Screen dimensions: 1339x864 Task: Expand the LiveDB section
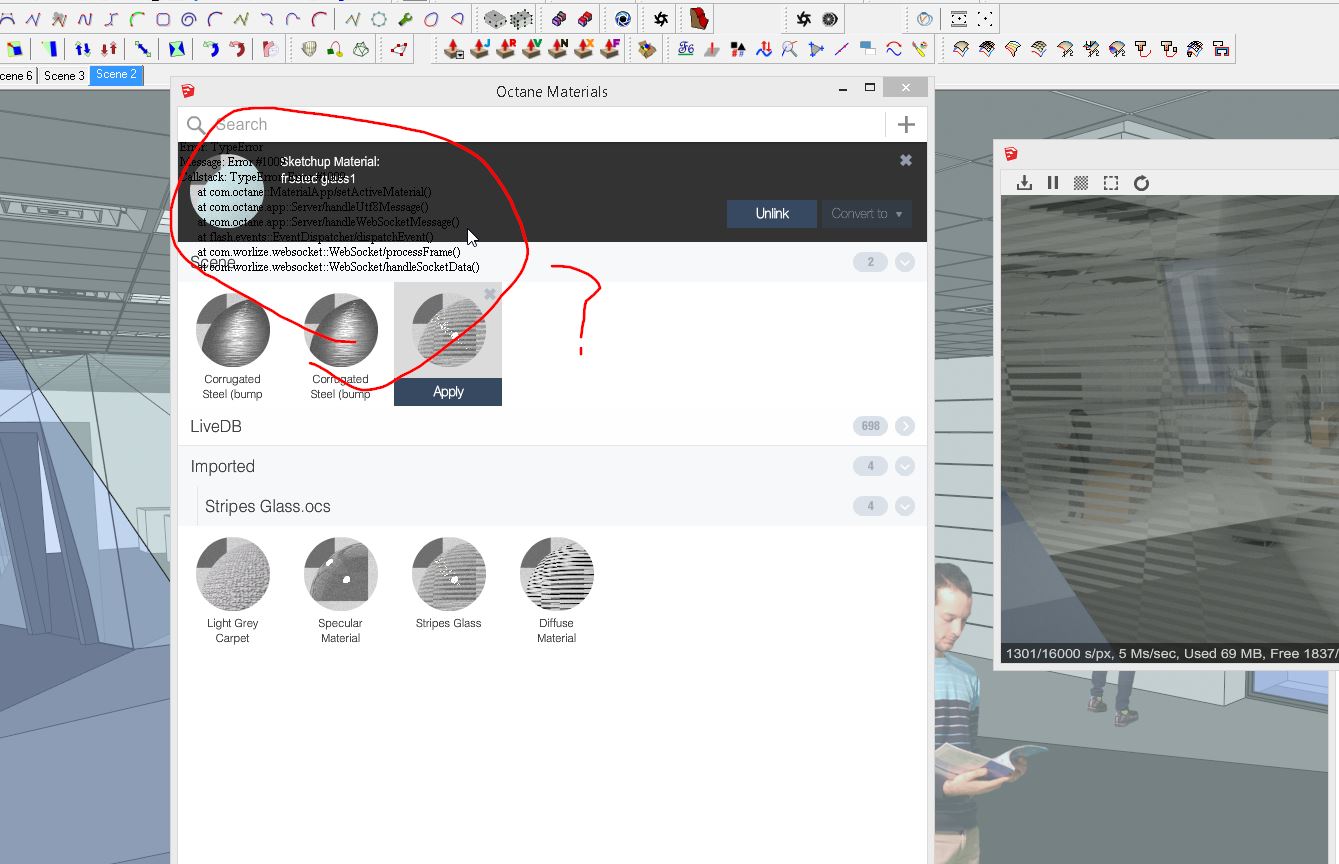click(905, 426)
